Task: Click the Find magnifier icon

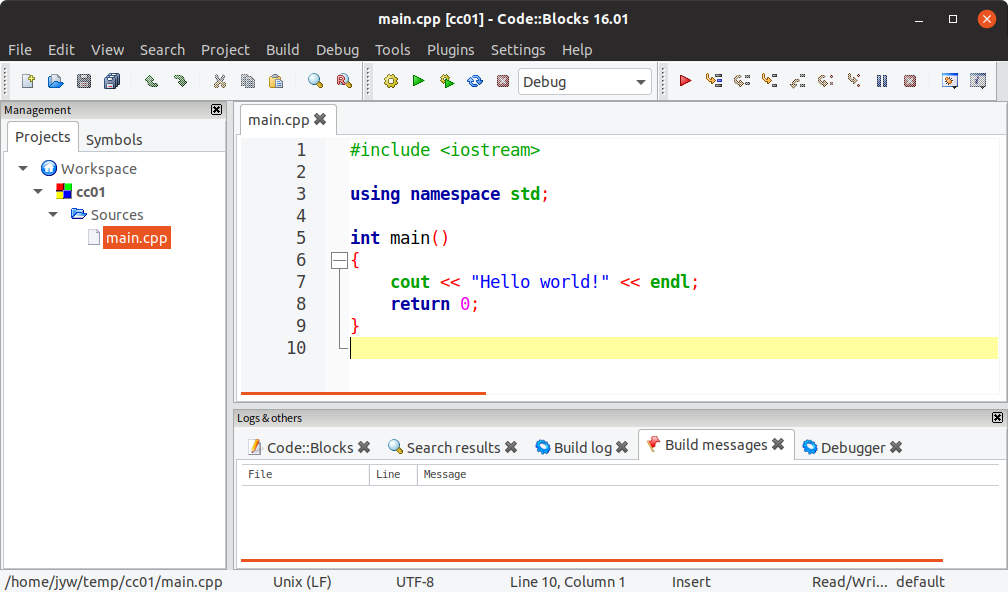Action: [x=315, y=82]
